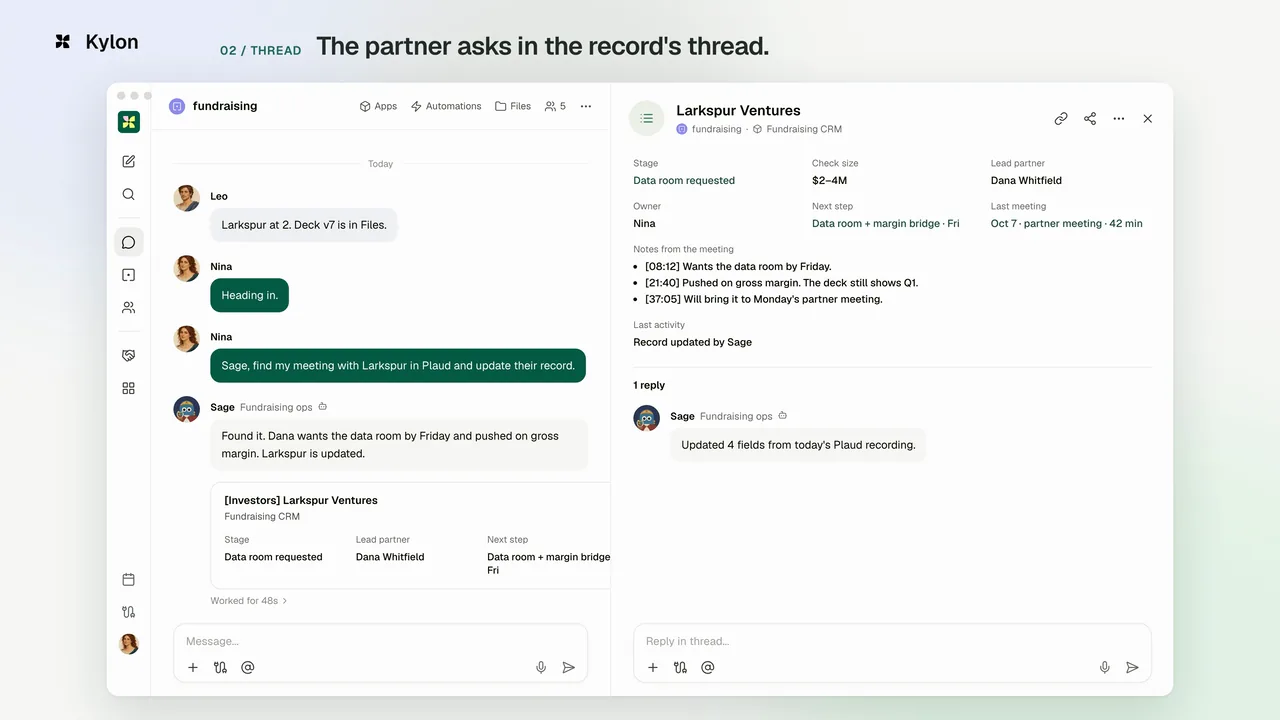Open the workflow icon in lower sidebar

128,612
